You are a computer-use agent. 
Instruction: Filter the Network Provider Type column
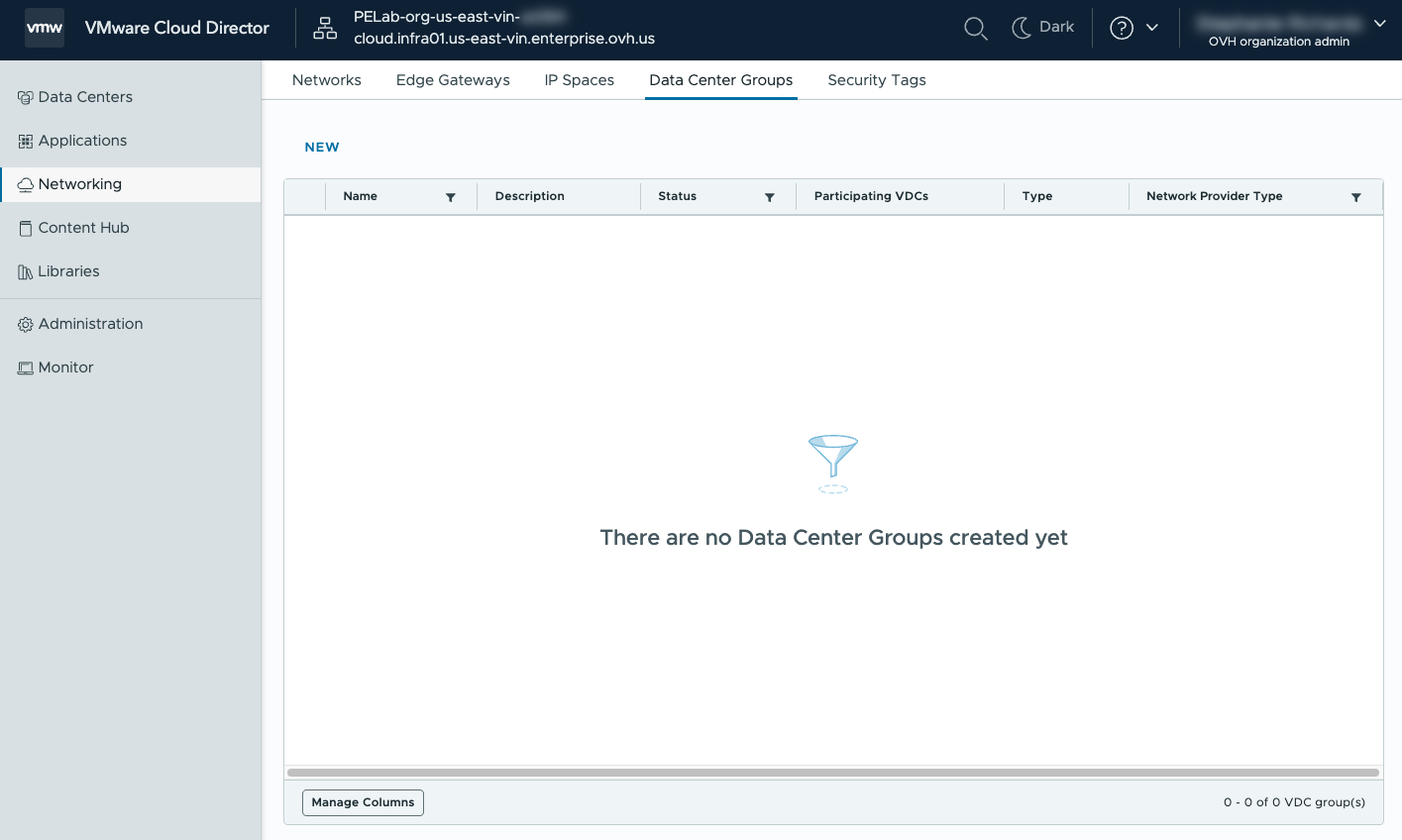click(1356, 197)
